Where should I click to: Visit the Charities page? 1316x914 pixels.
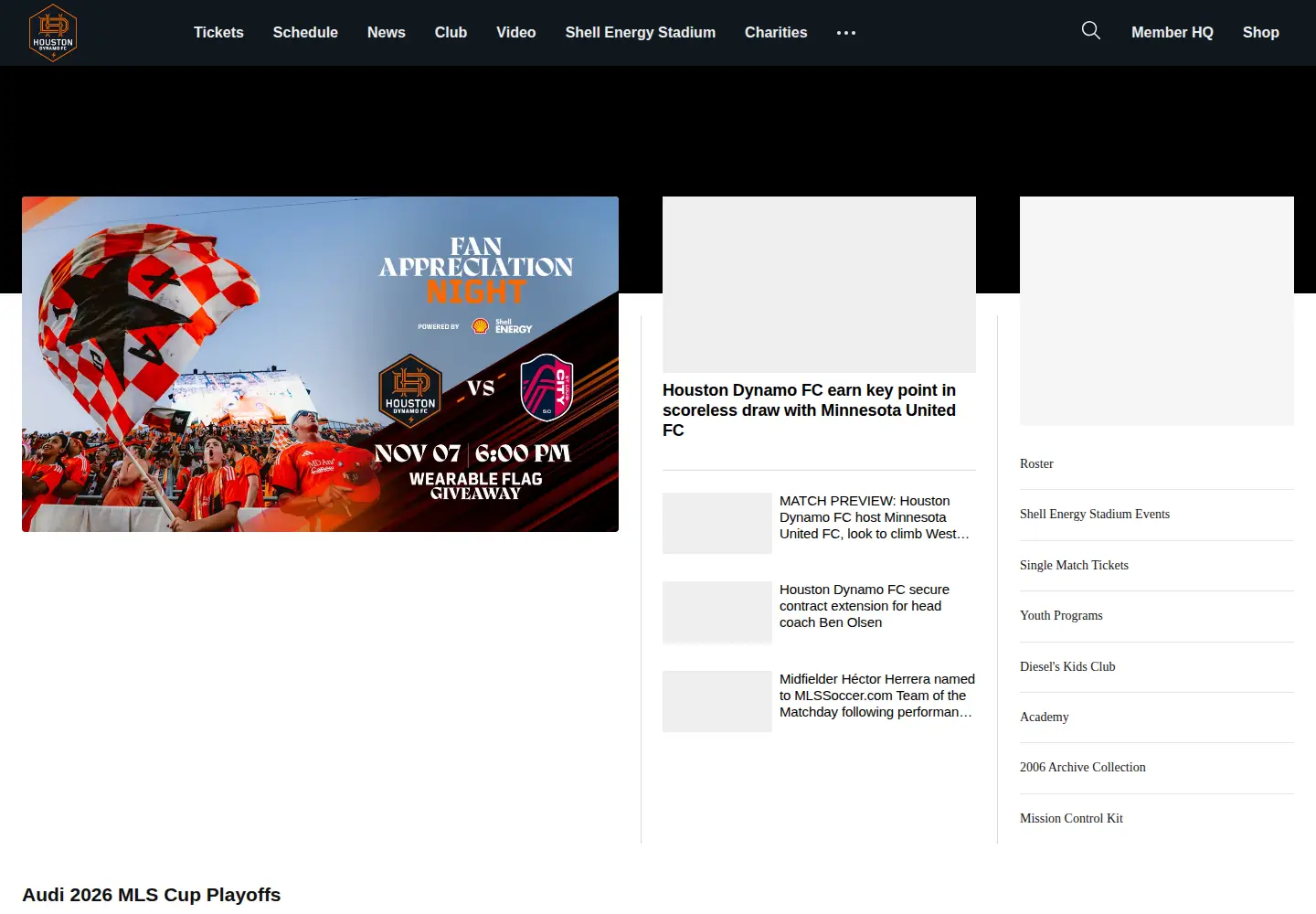776,32
